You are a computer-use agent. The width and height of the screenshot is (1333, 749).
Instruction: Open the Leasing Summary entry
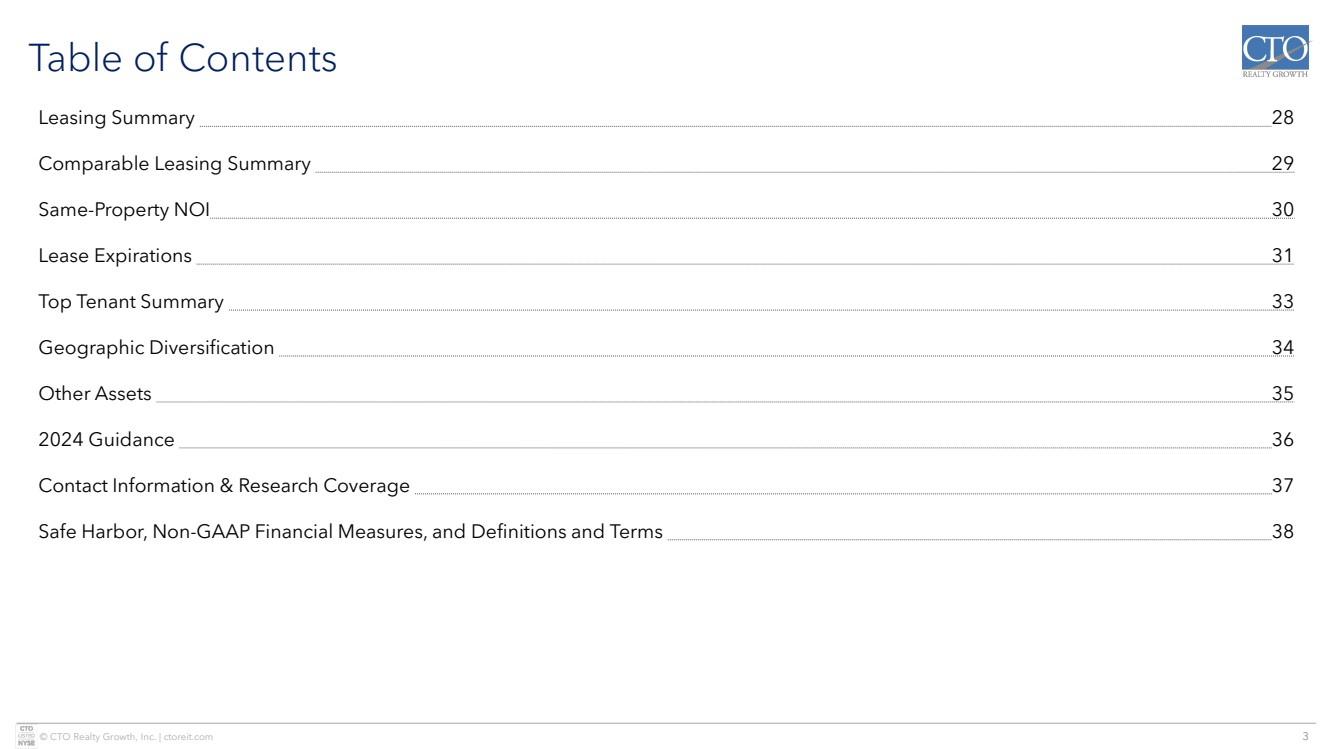pyautogui.click(x=116, y=118)
